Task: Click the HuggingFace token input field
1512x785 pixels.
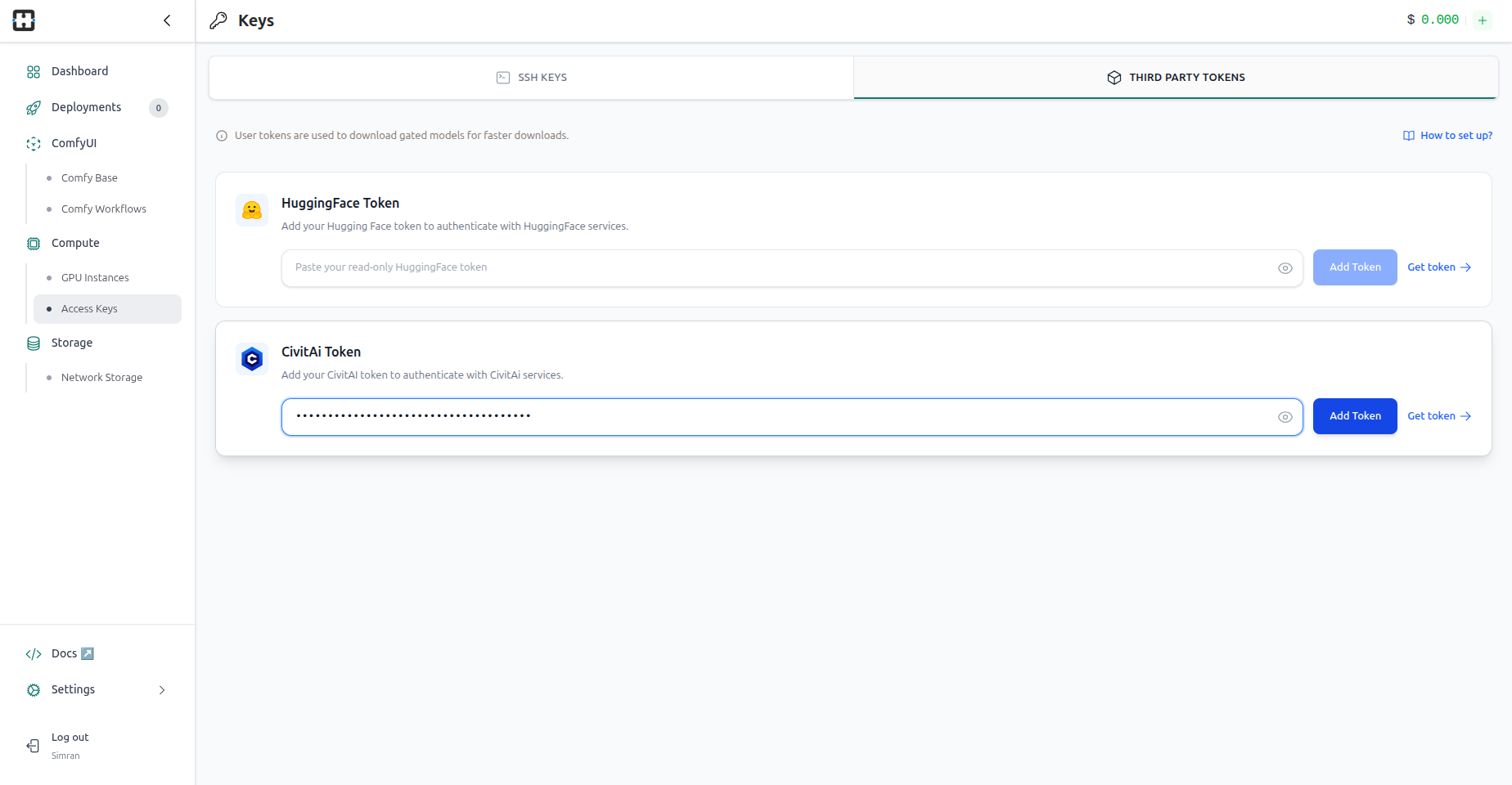Action: (792, 268)
